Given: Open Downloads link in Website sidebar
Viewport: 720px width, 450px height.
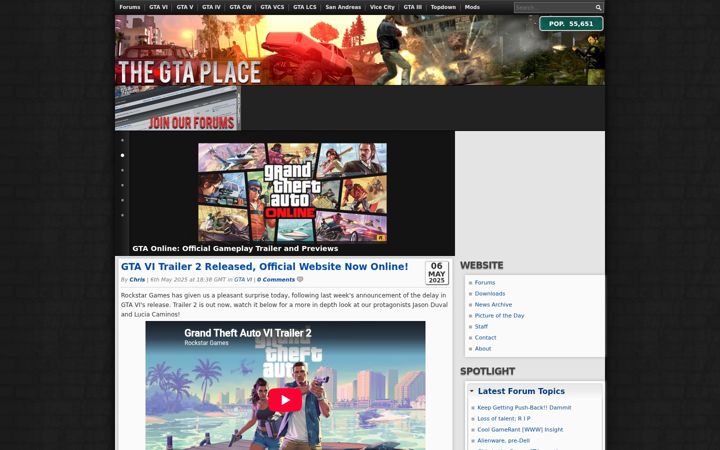Looking at the screenshot, I should click(x=490, y=293).
